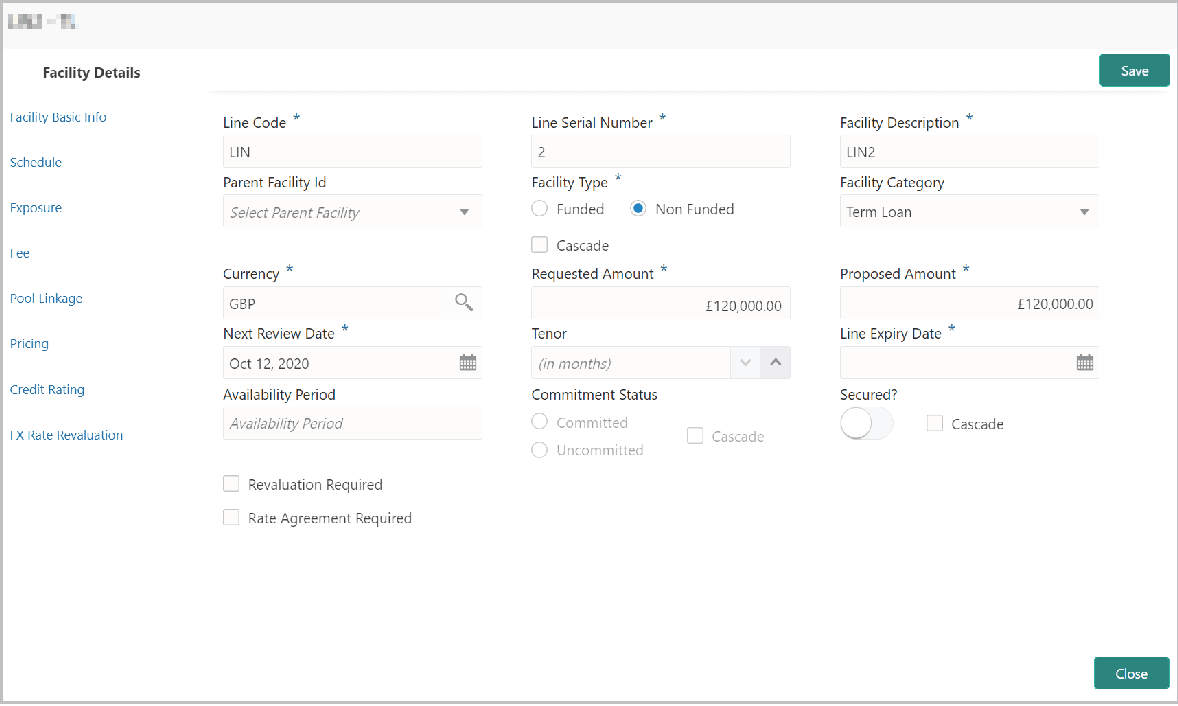Open the Line Expiry Date calendar icon

pos(1084,363)
